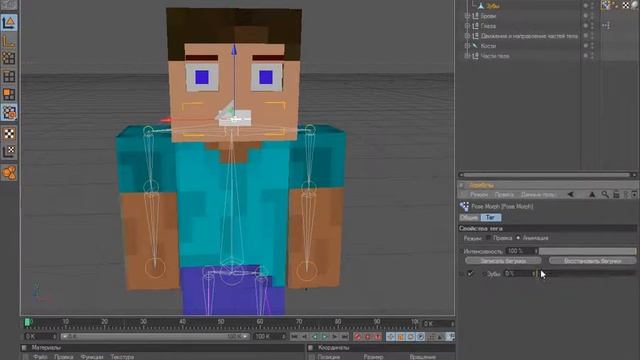Toggle the rotation key recording icon

click(x=411, y=337)
